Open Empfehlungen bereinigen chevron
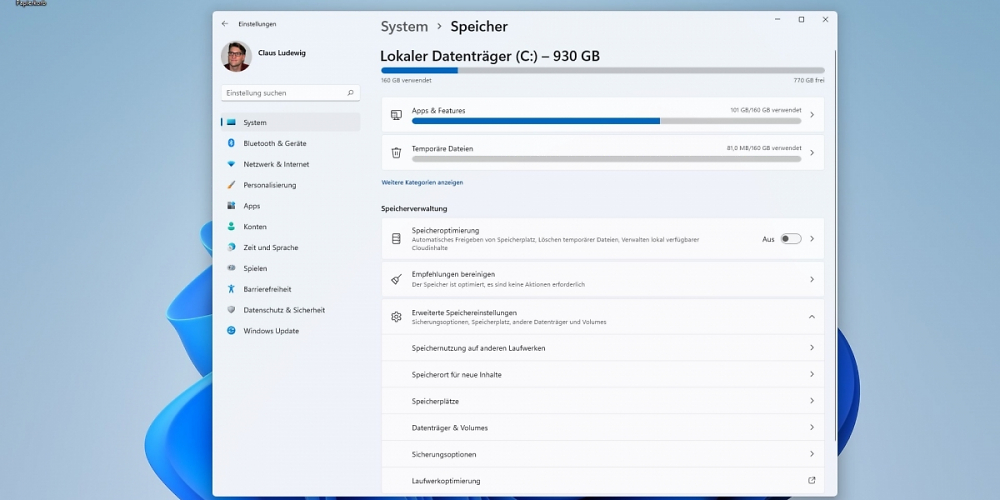Image resolution: width=1000 pixels, height=500 pixels. point(812,279)
